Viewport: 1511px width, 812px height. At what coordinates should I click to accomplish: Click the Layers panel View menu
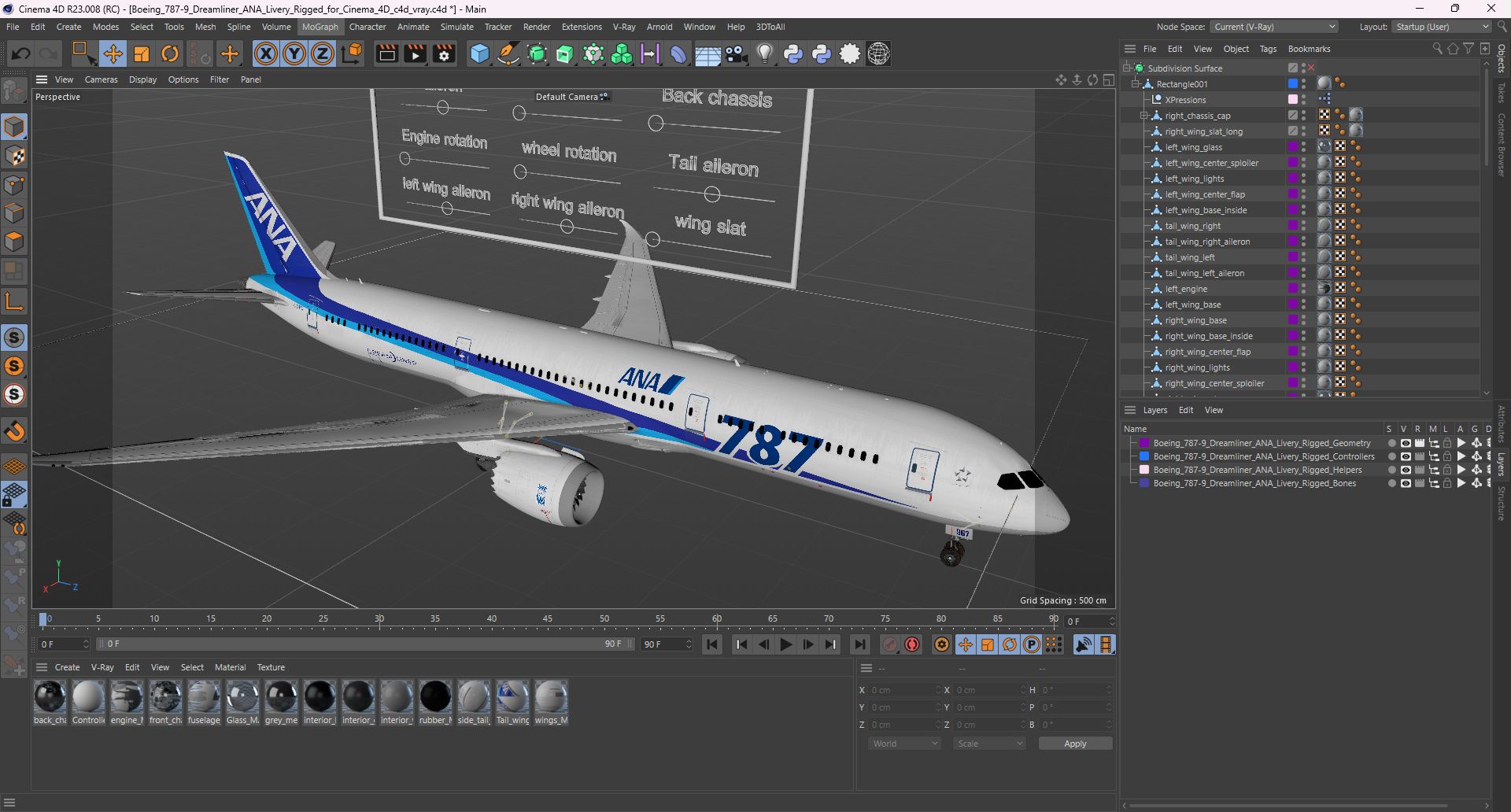point(1214,410)
